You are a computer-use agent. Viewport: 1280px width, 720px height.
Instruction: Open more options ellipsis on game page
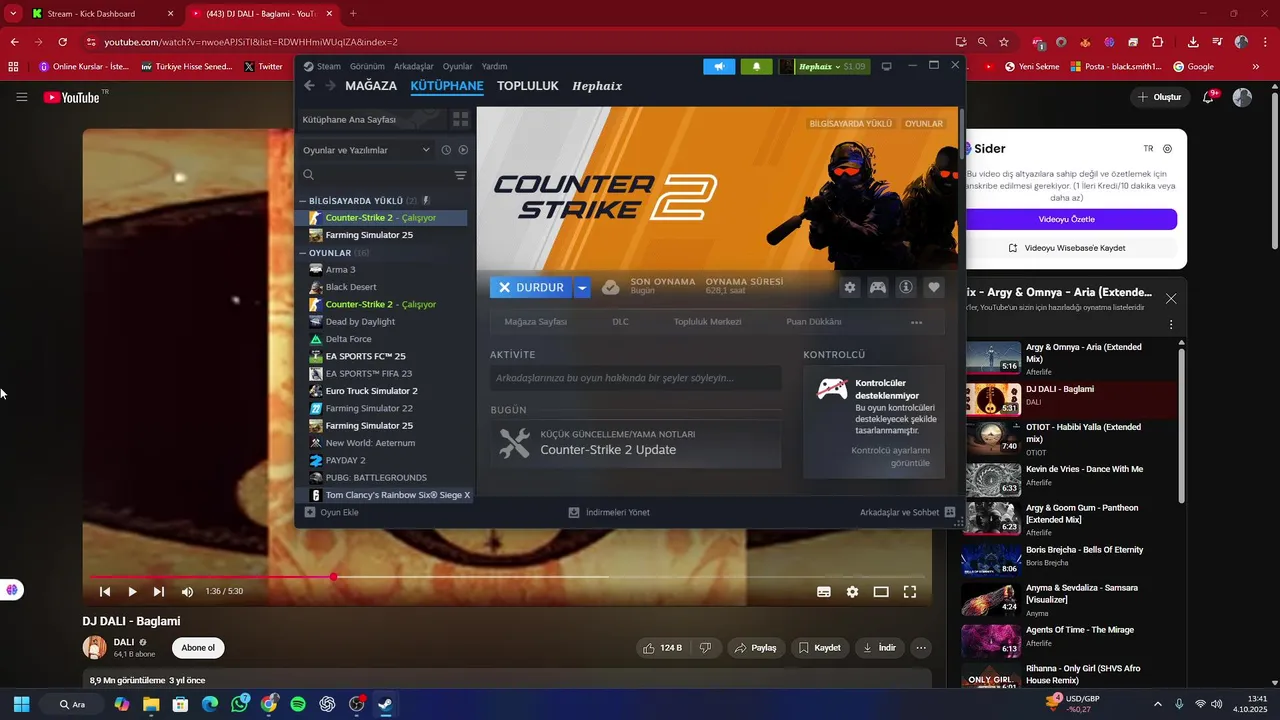click(x=916, y=322)
